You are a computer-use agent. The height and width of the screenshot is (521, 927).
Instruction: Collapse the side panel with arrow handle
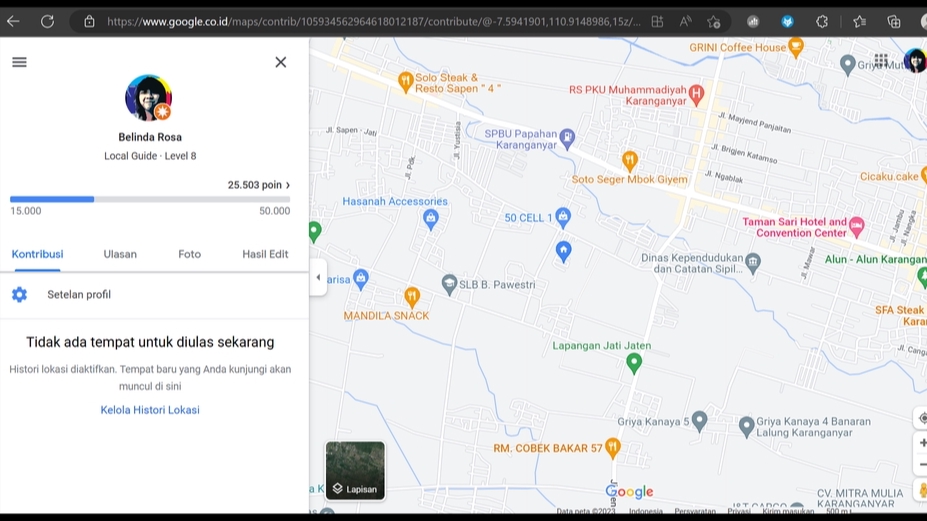(318, 277)
